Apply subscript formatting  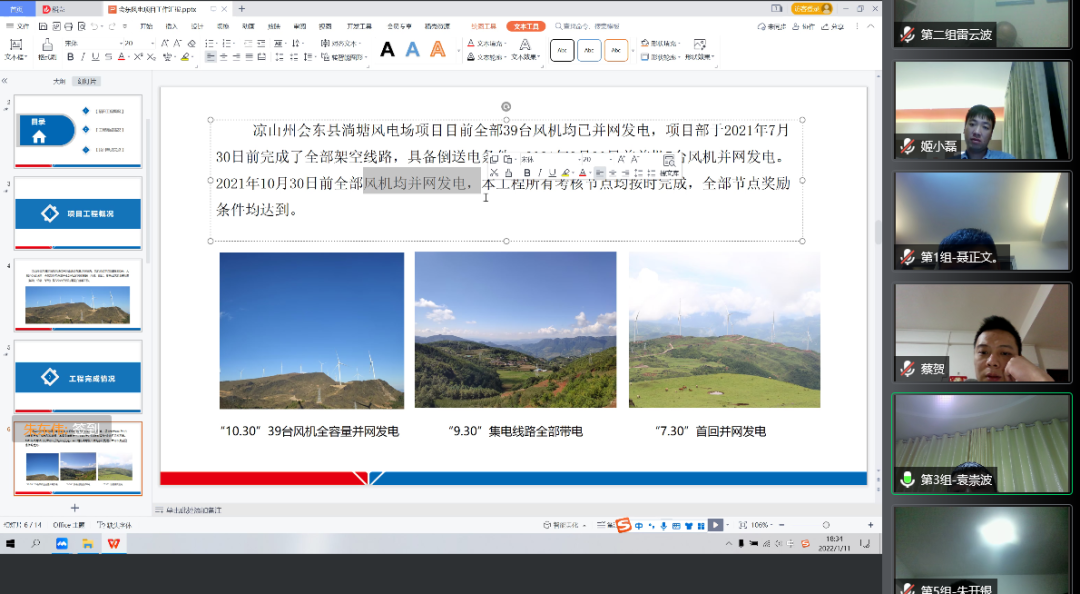point(151,57)
